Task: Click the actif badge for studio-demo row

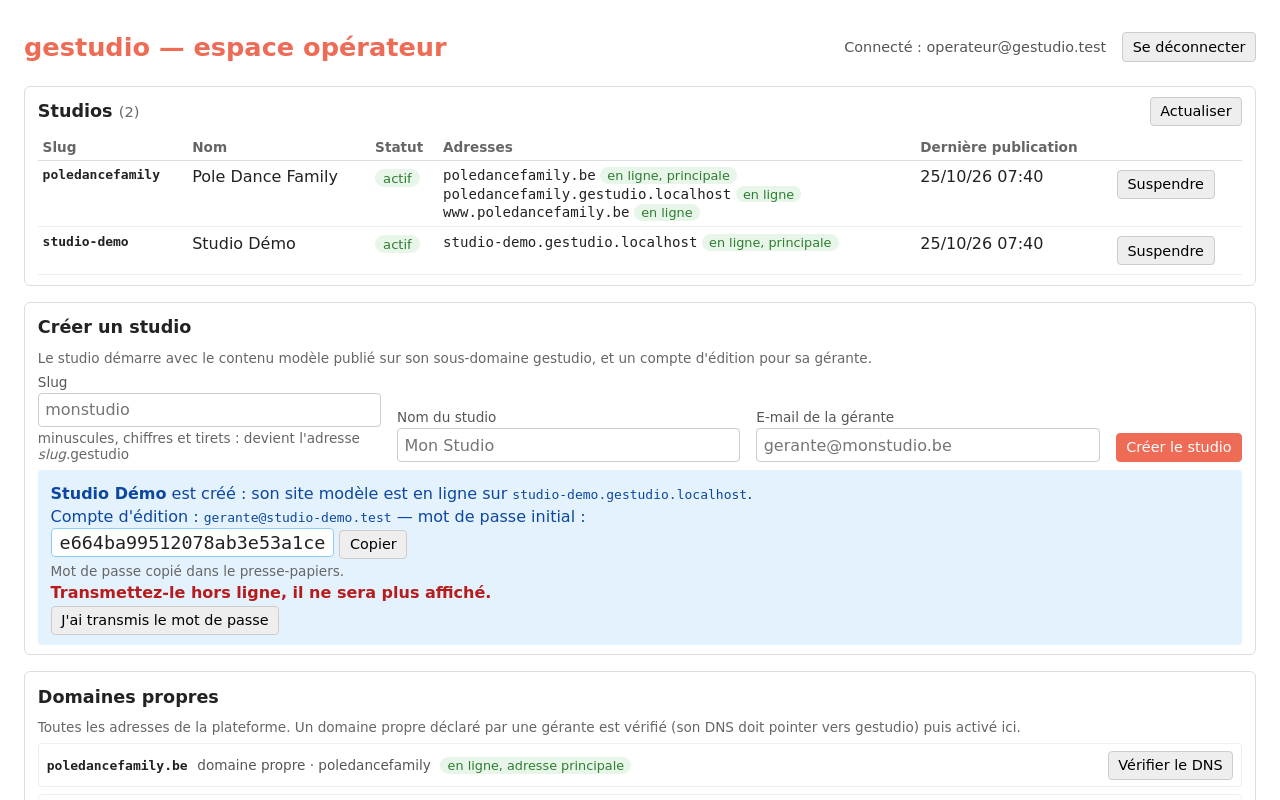Action: pos(397,244)
